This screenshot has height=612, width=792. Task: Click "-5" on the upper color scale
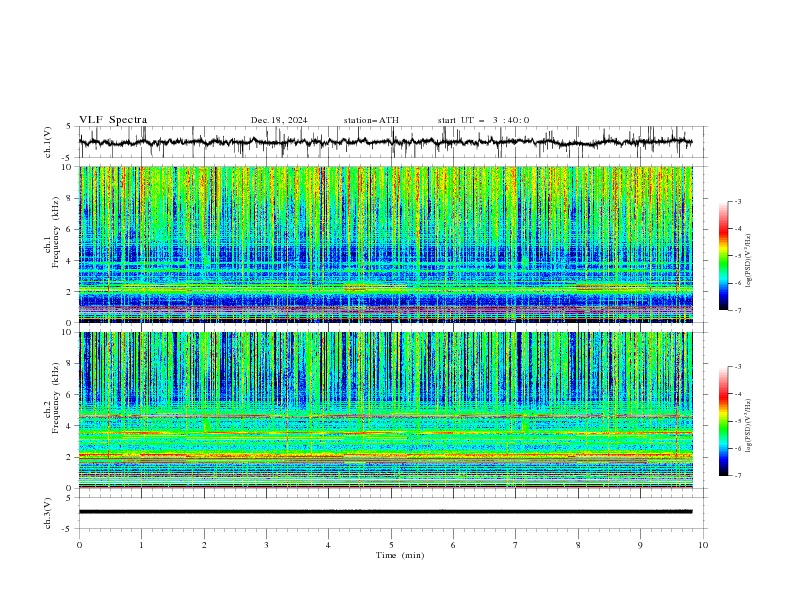[737, 256]
